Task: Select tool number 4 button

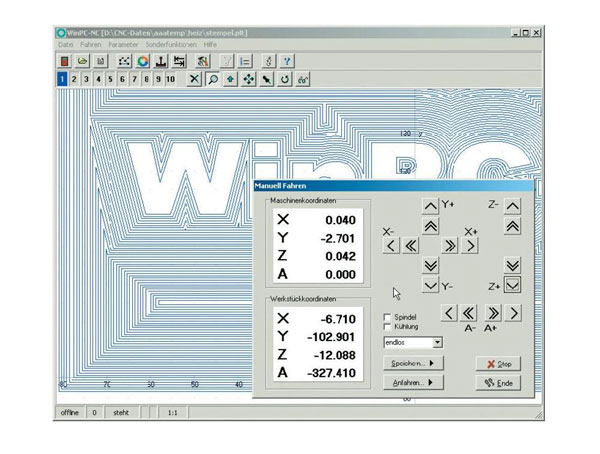Action: [98, 79]
